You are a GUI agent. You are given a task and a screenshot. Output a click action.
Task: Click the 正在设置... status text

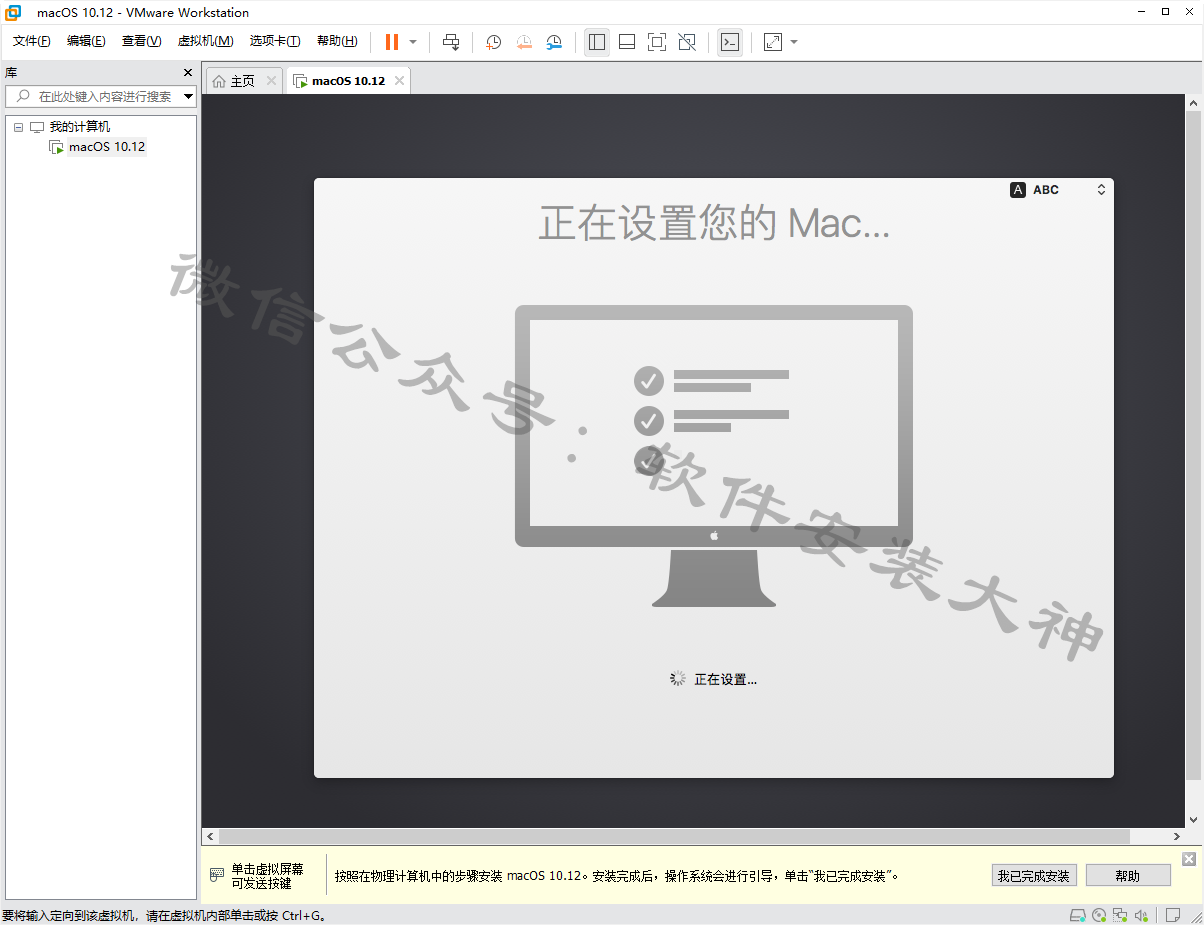(725, 680)
